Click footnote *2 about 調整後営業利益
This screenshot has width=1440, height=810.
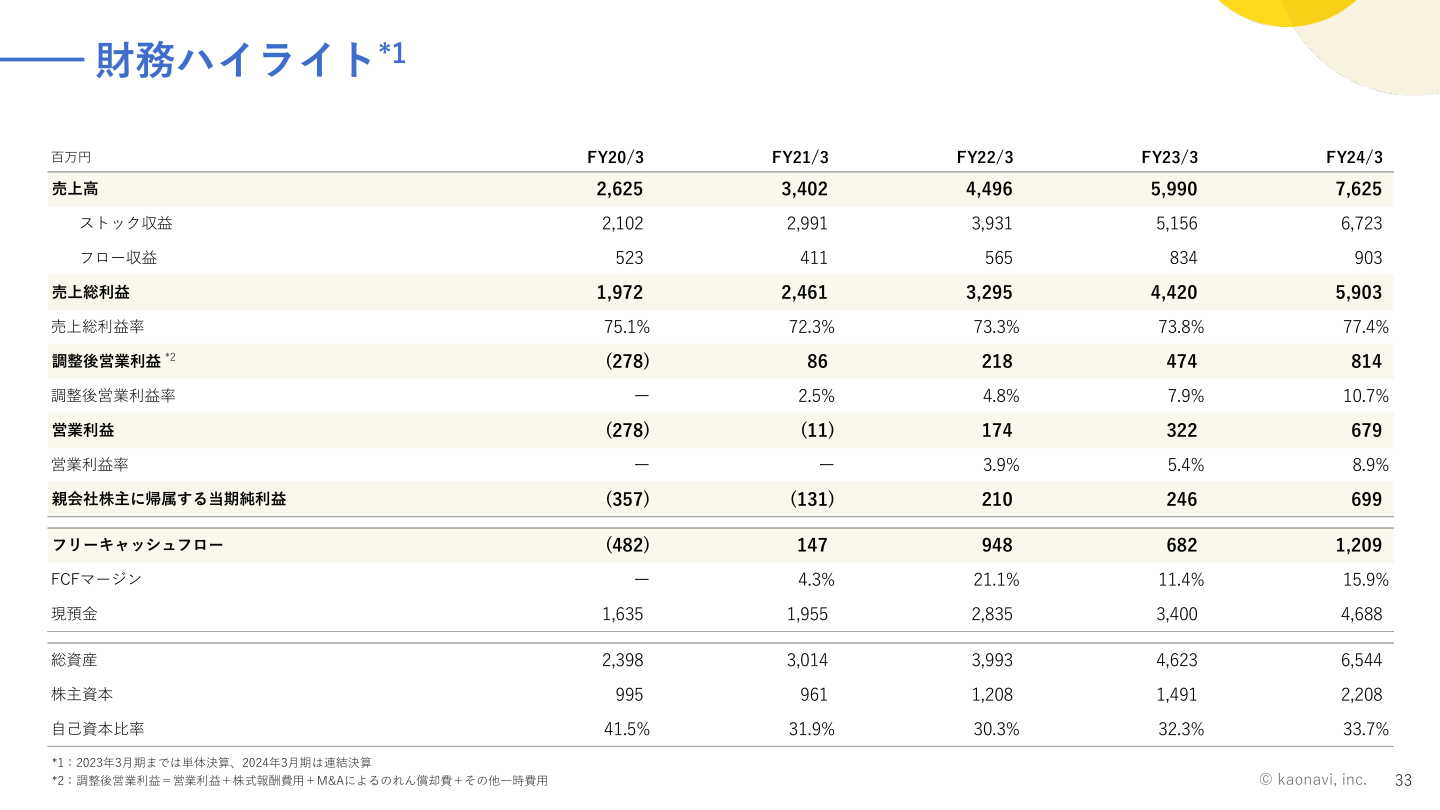click(x=299, y=780)
